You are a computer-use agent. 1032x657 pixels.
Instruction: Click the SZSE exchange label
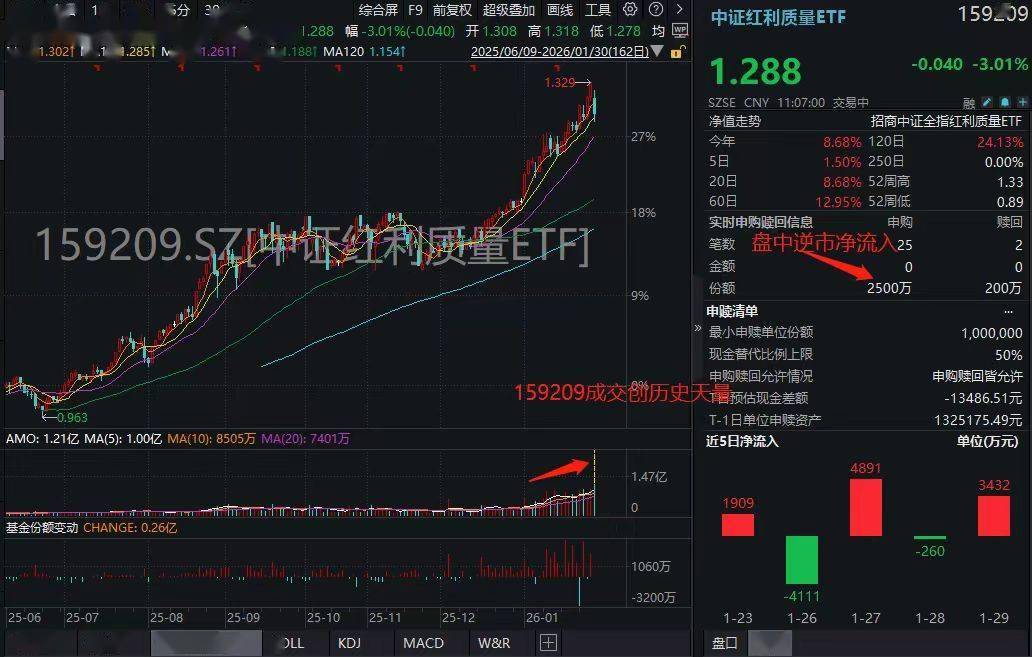(x=722, y=103)
